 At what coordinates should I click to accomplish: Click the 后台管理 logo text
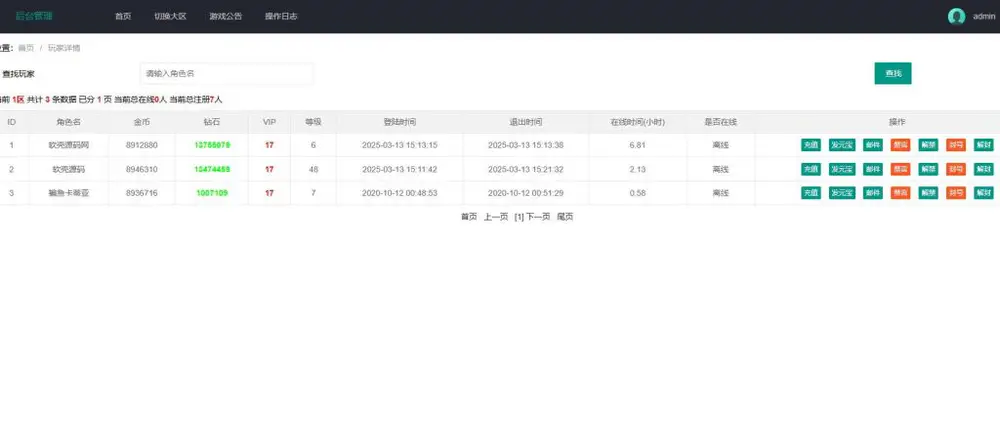[34, 16]
